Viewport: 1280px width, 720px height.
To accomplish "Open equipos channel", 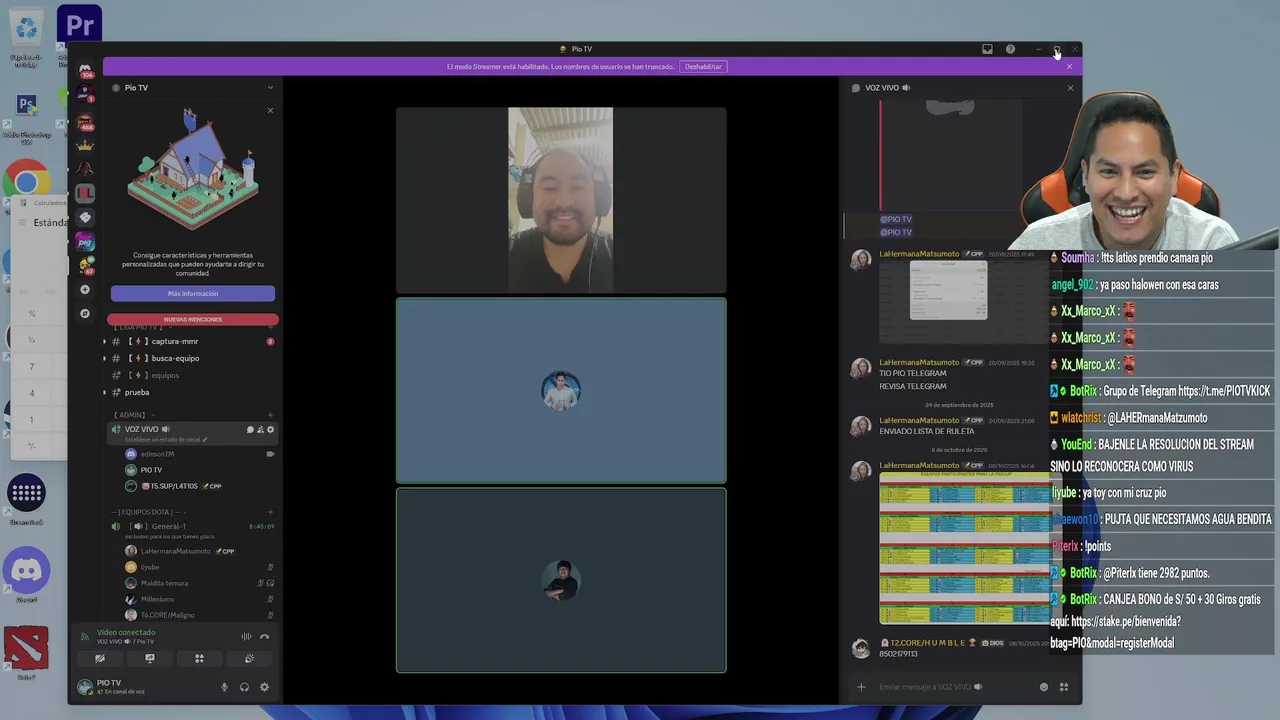I will [x=192, y=375].
